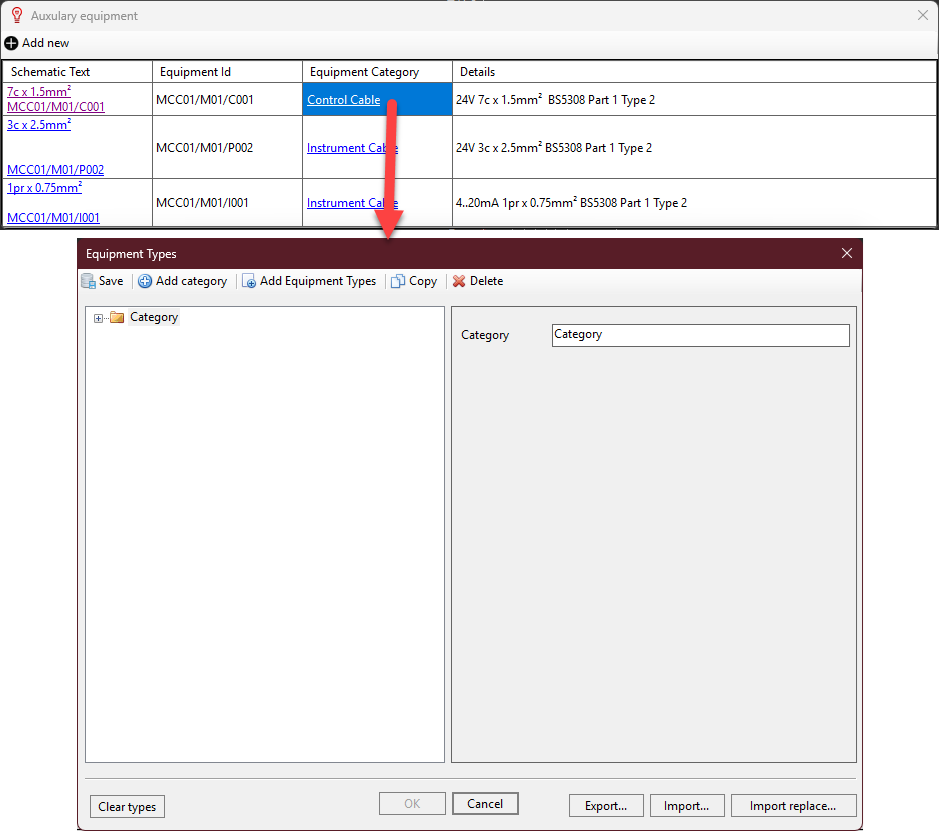Click the Clear types button

click(x=127, y=806)
